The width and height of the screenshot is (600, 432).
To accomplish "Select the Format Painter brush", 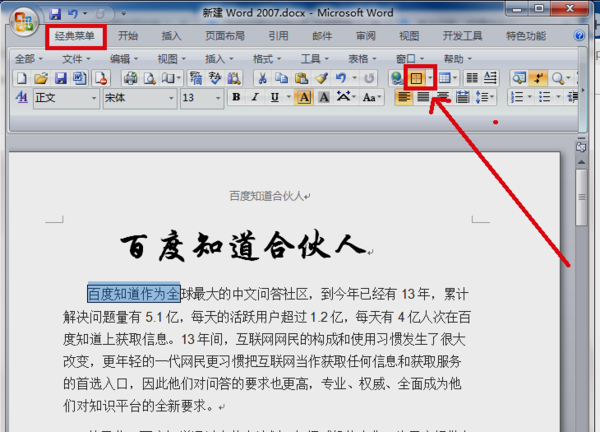I will (321, 78).
